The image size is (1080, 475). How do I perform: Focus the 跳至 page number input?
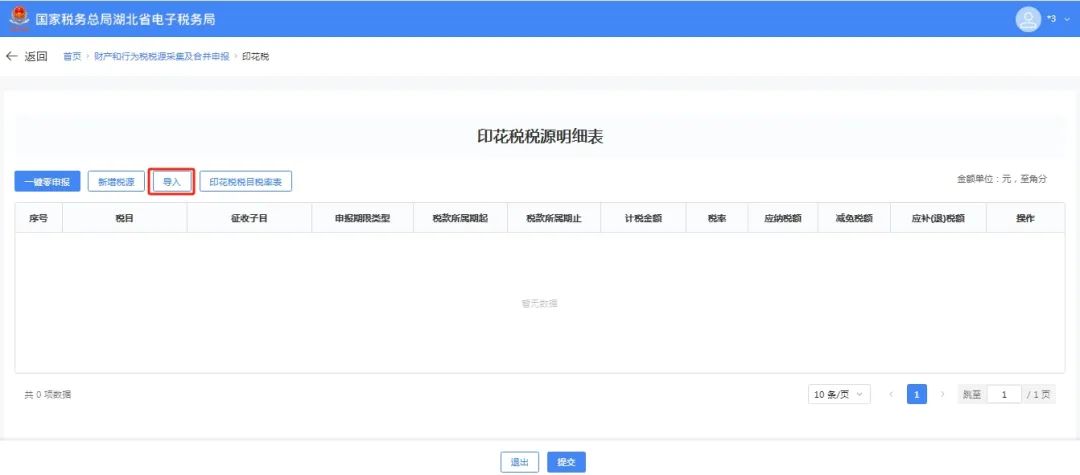1004,394
